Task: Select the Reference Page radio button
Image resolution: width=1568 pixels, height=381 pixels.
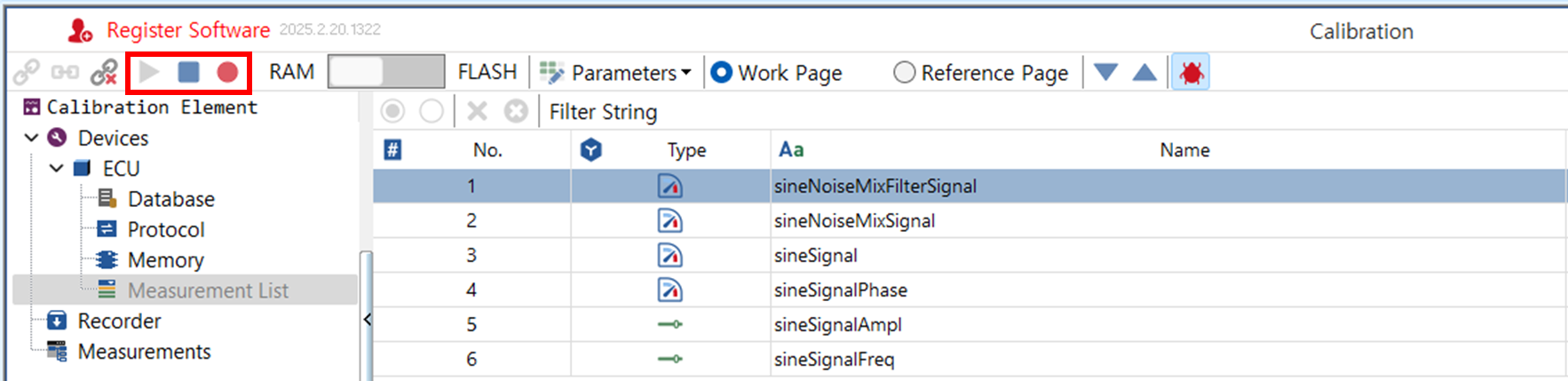Action: coord(904,73)
